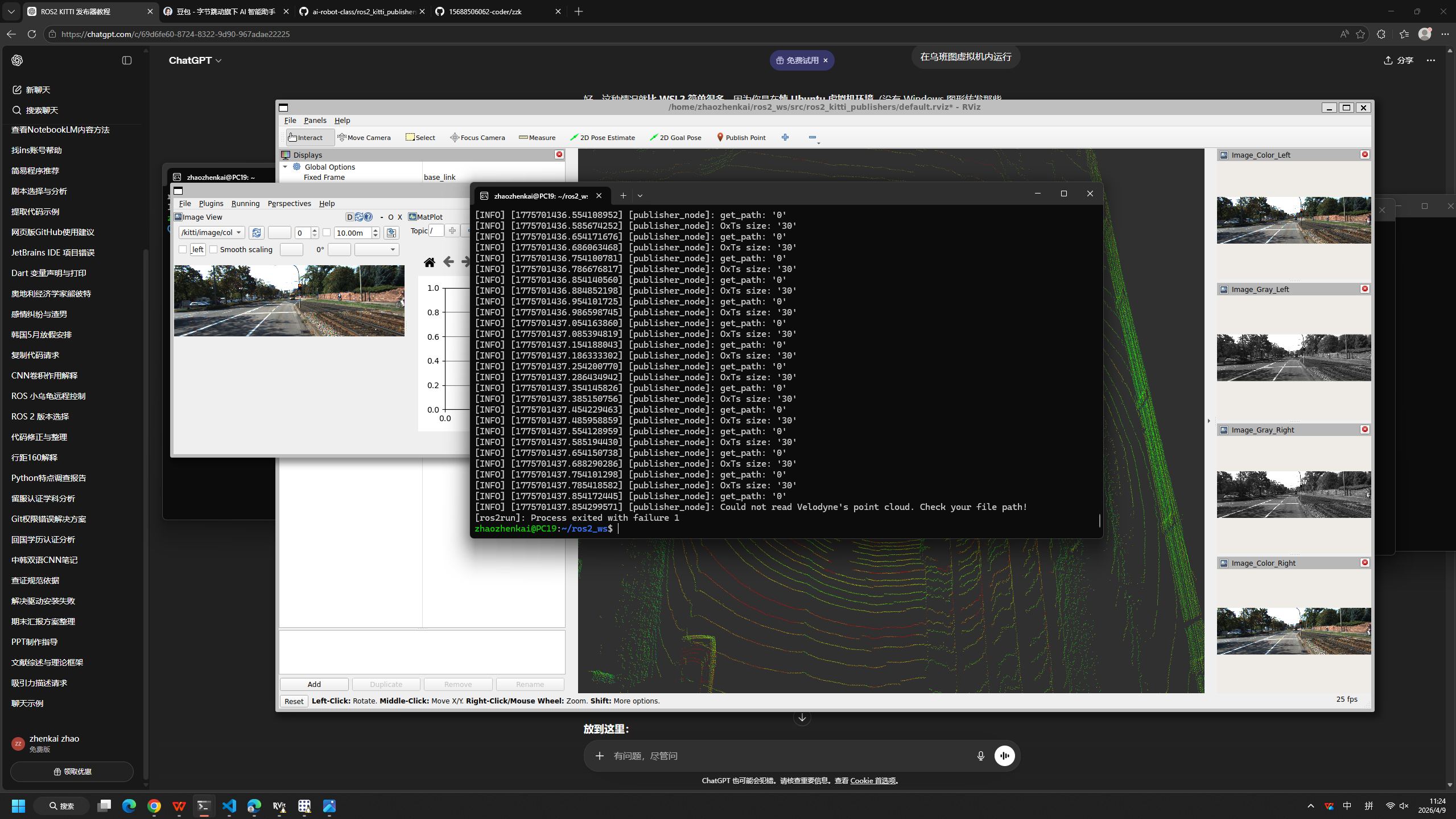Select the 2D Pose Estimate tool
Screen dimensions: 1456x819
pos(603,137)
